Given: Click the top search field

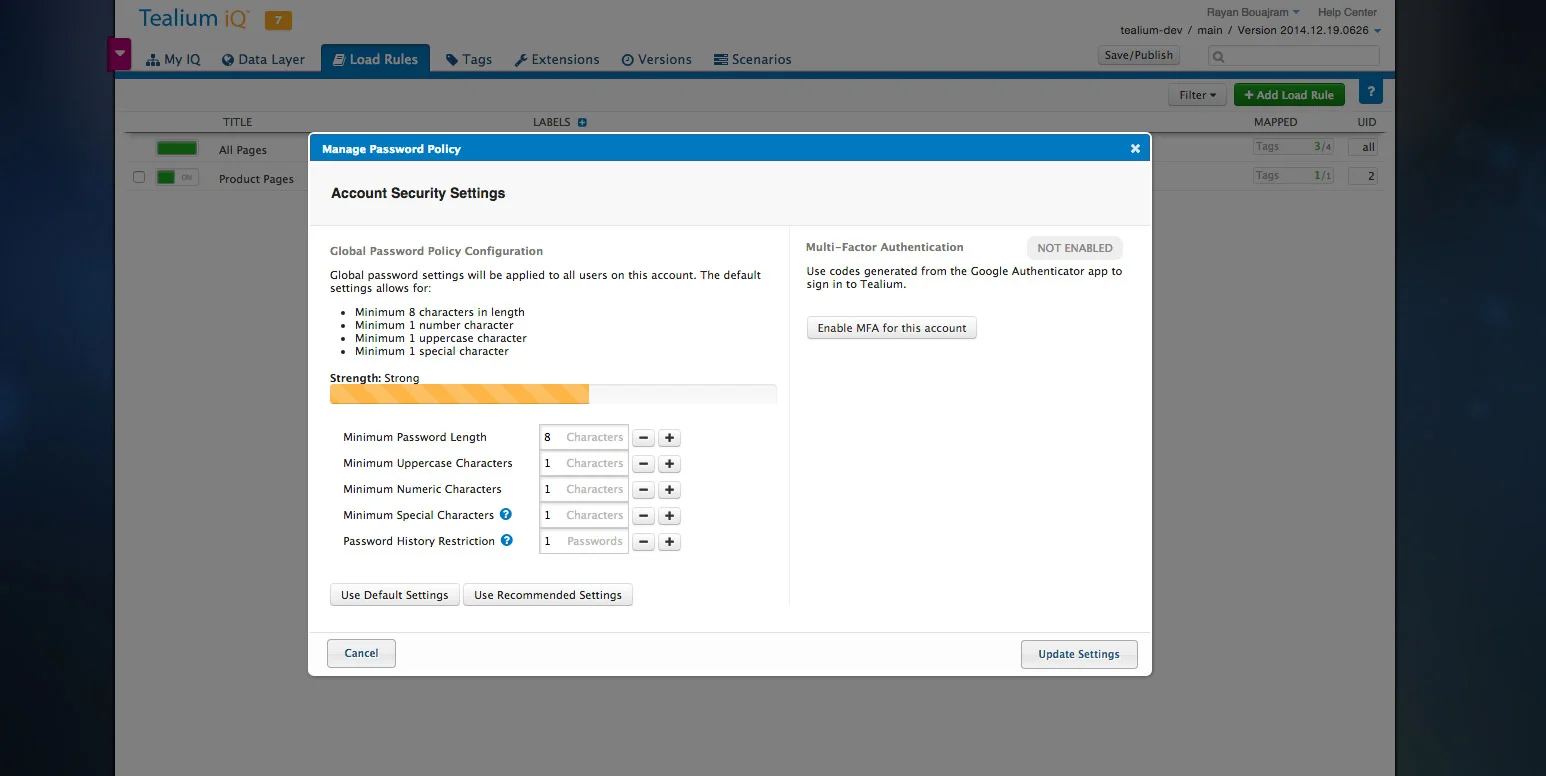Looking at the screenshot, I should coord(1294,56).
